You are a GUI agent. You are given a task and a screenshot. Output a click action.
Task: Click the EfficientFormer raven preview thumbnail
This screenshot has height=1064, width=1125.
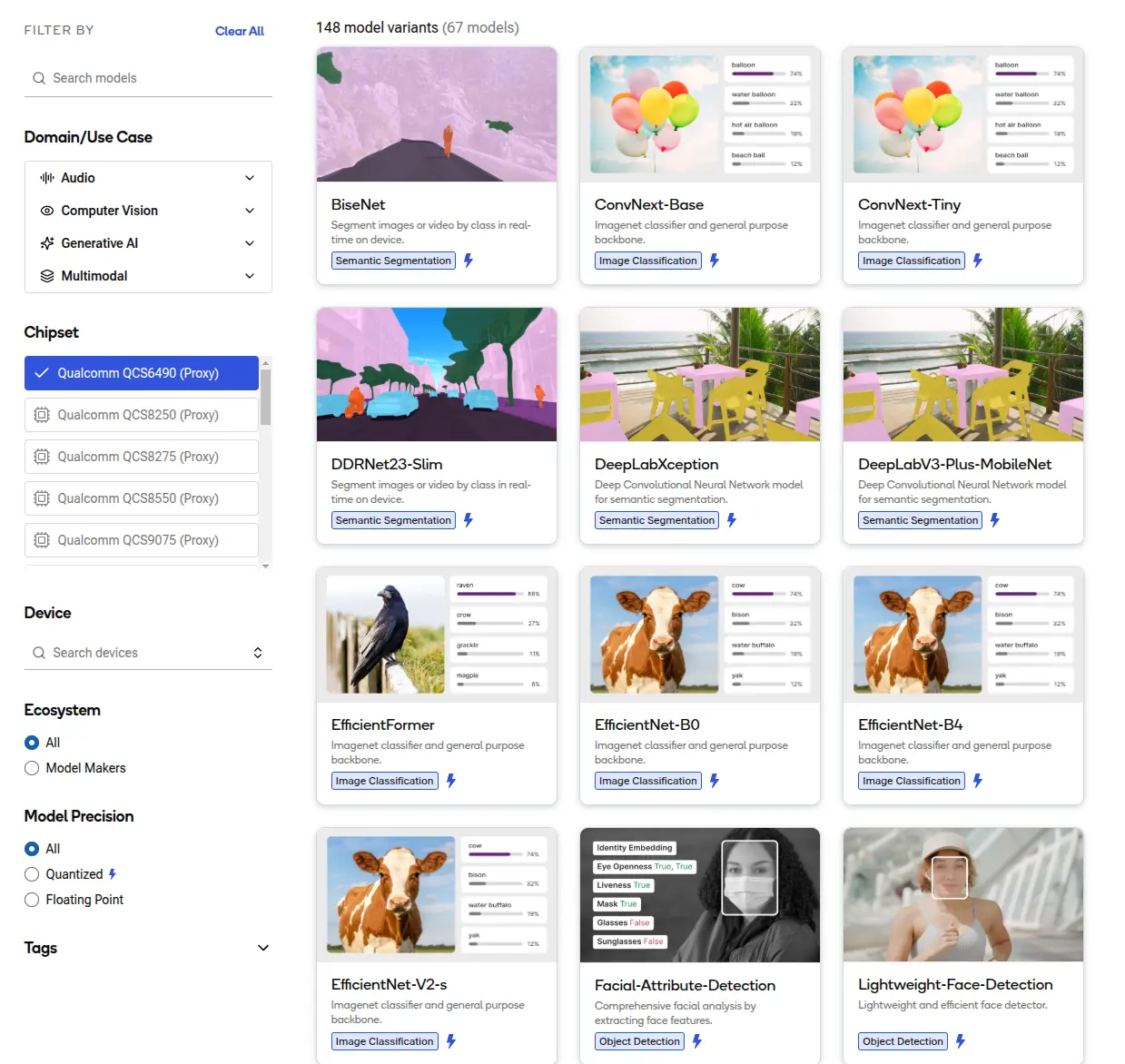[437, 635]
